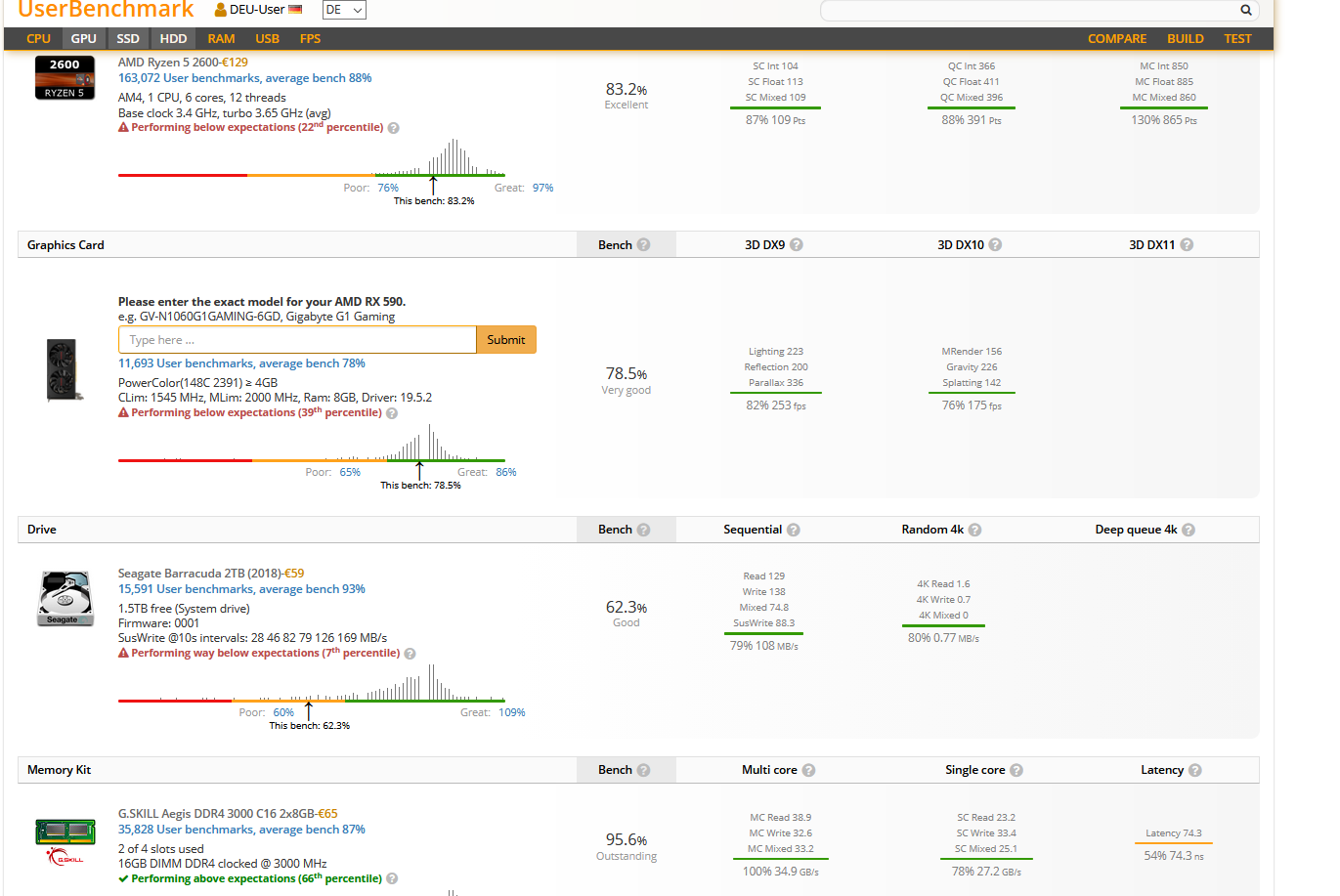Open the CPU tab in the nav bar
Viewport: 1340px width, 896px height.
click(38, 39)
